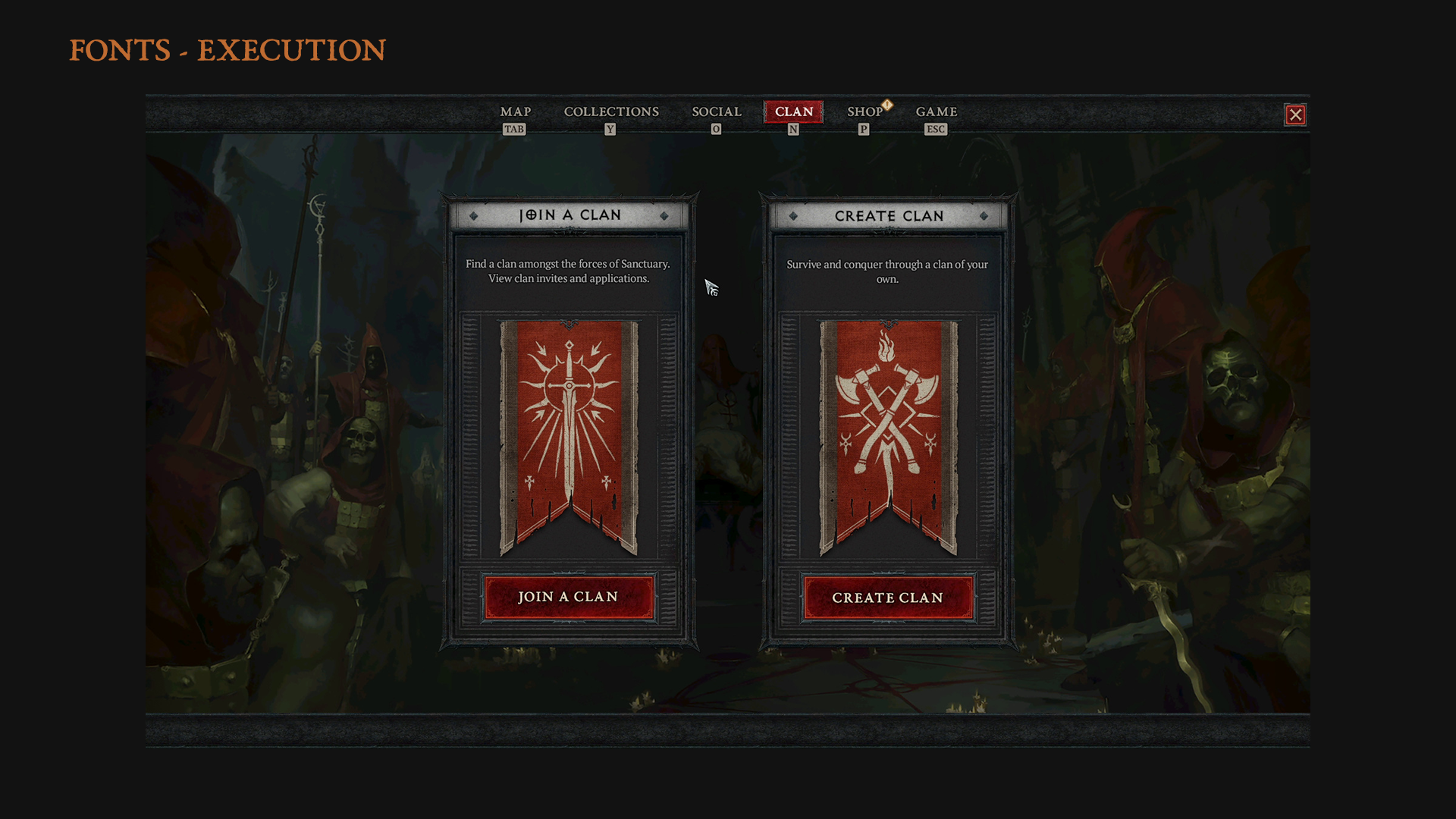
Task: Click the N key hint under Clan
Action: point(793,129)
